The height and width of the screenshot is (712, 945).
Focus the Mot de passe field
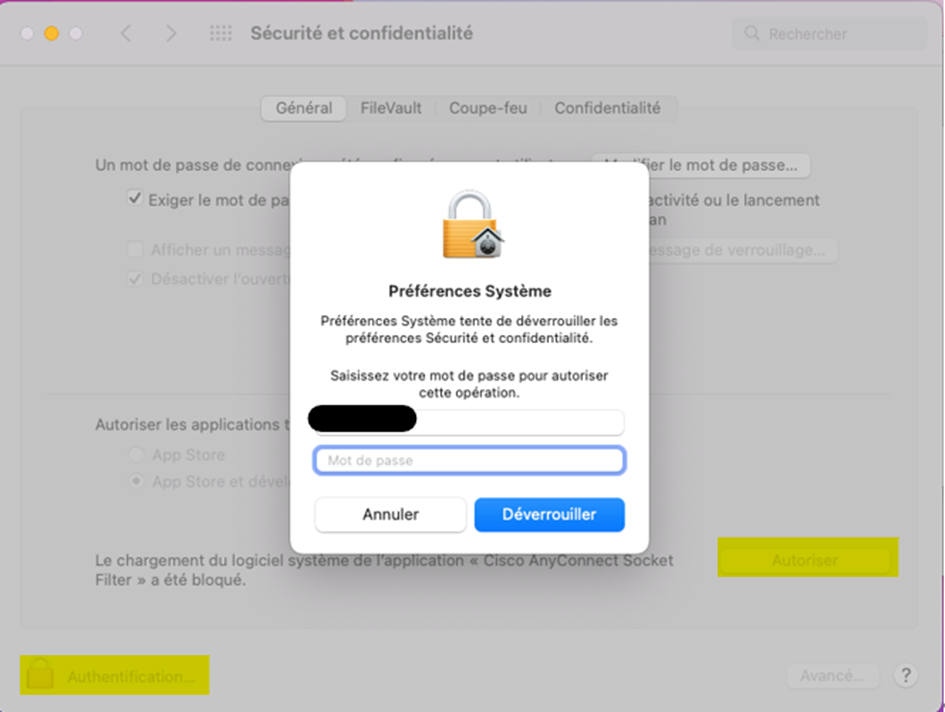(469, 461)
